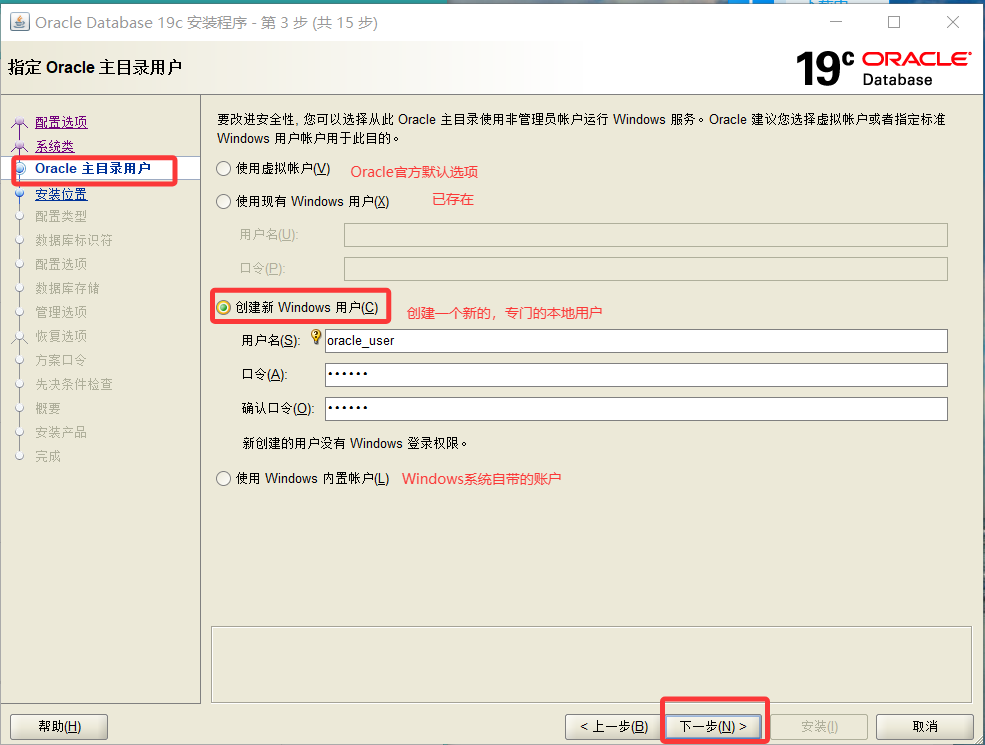Select the Oracle 主目录用户 step
Screen dimensions: 985x745
[x=93, y=168]
